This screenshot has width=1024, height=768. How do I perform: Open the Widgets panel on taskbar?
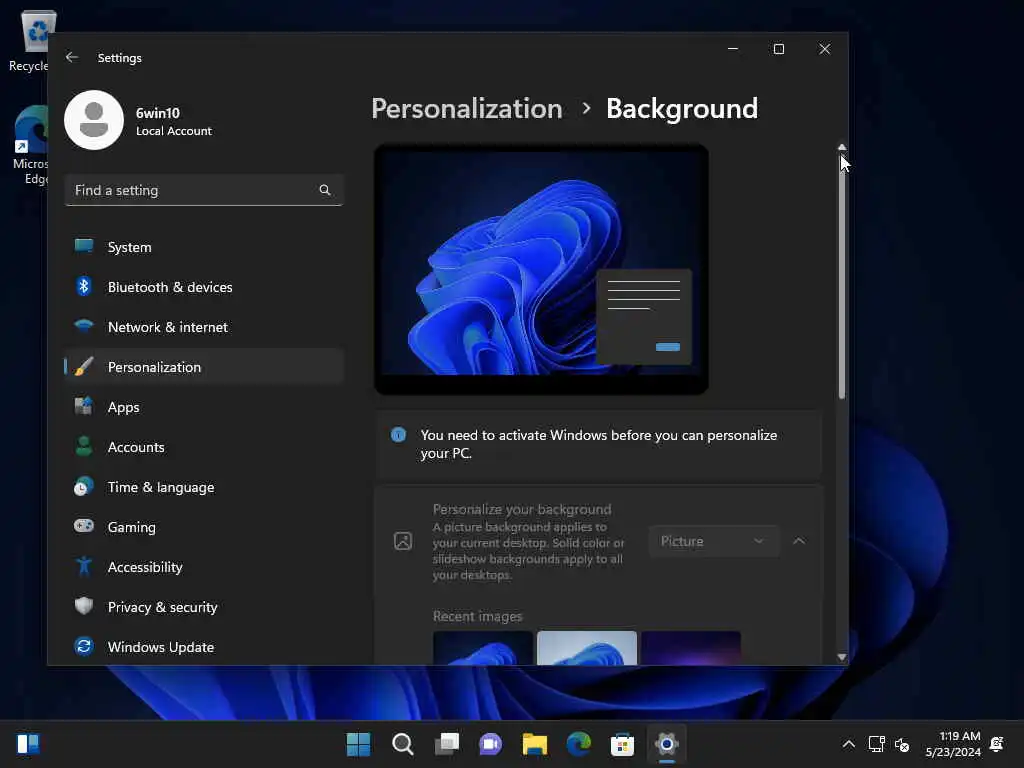(28, 744)
